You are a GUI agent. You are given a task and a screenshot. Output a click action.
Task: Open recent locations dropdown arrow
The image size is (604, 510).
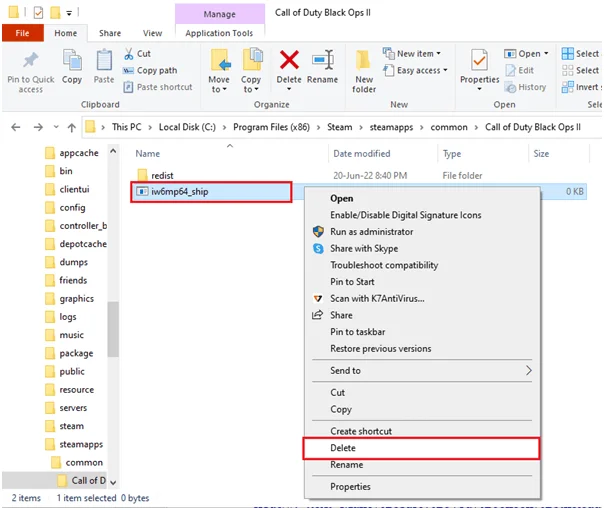tap(56, 127)
